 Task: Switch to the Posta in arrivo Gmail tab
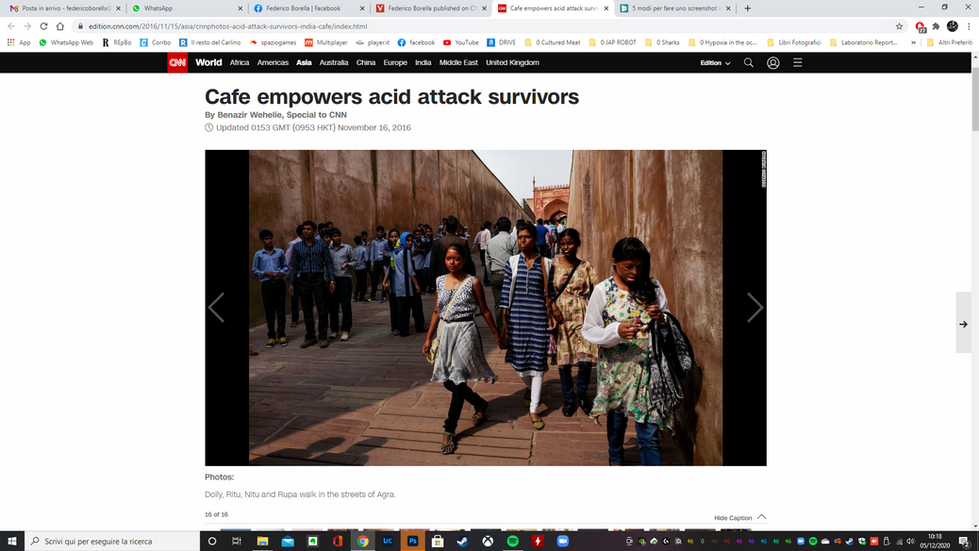pos(66,8)
